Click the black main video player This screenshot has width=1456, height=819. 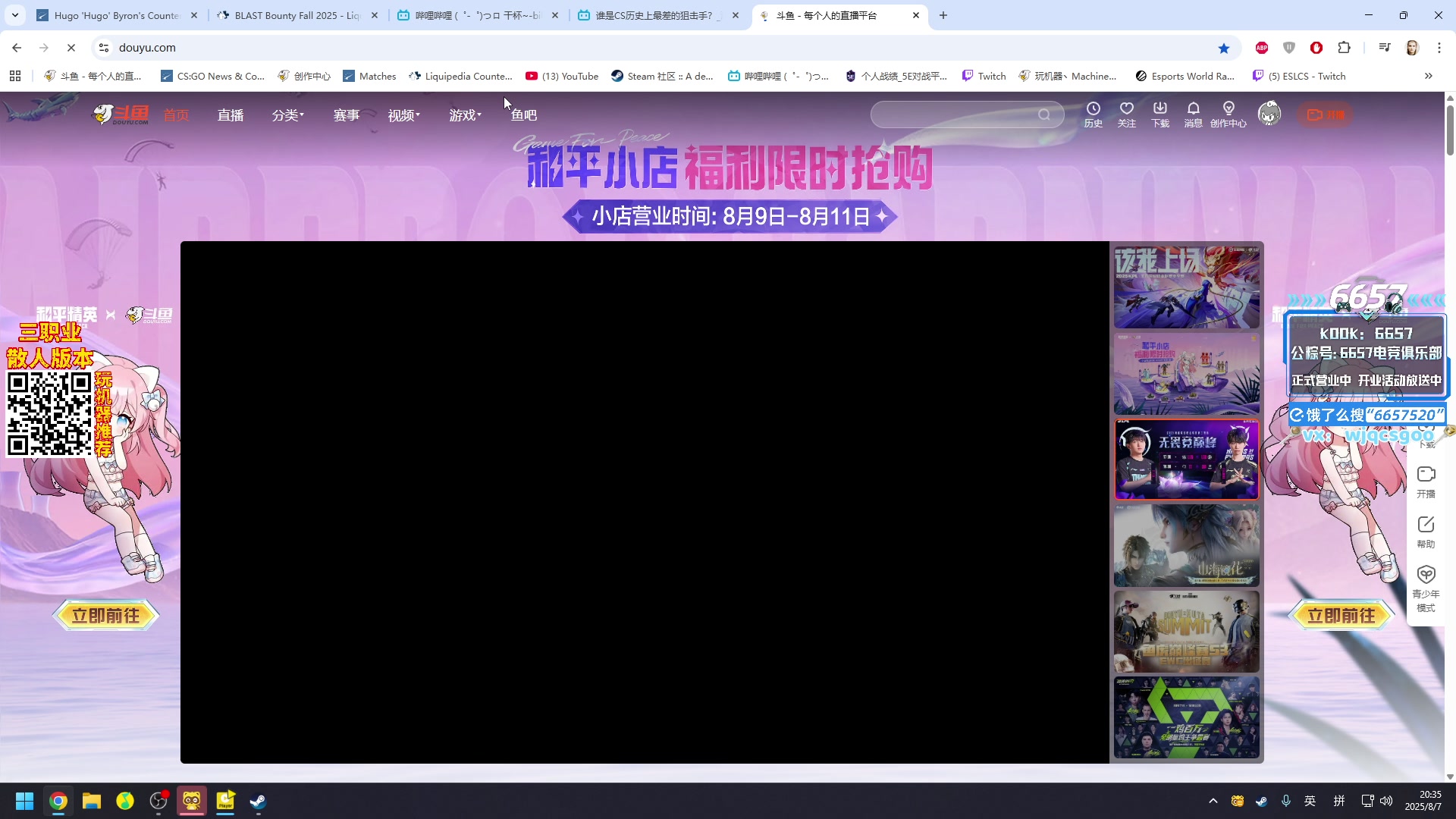point(645,502)
